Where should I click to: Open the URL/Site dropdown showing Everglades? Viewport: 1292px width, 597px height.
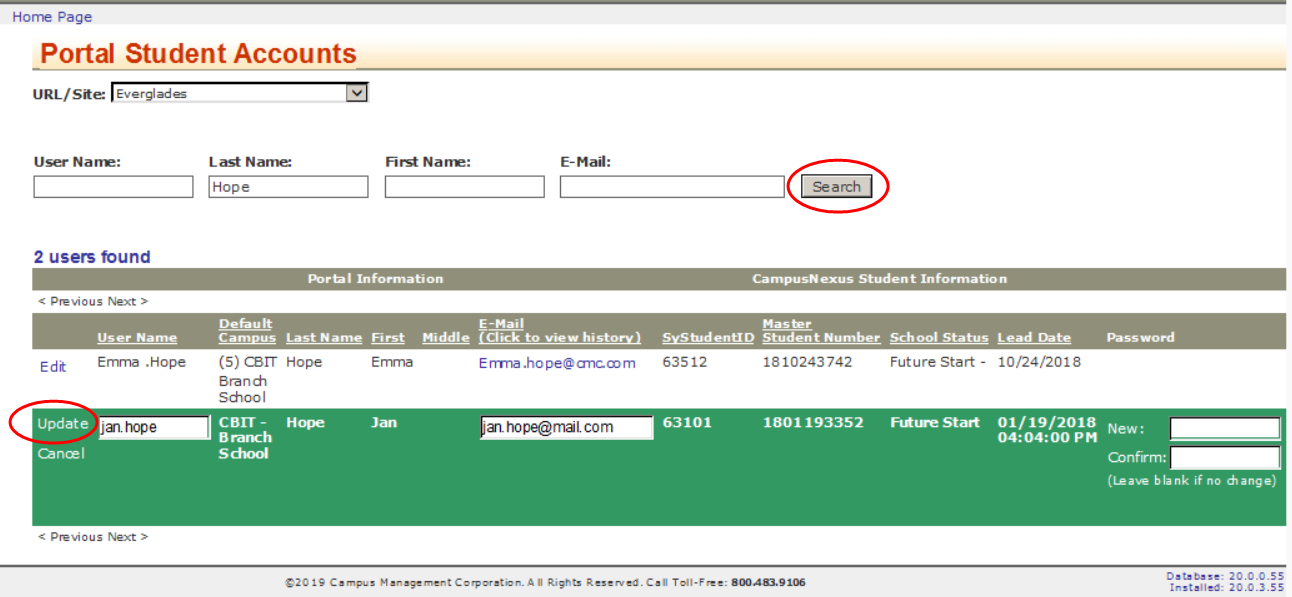239,93
